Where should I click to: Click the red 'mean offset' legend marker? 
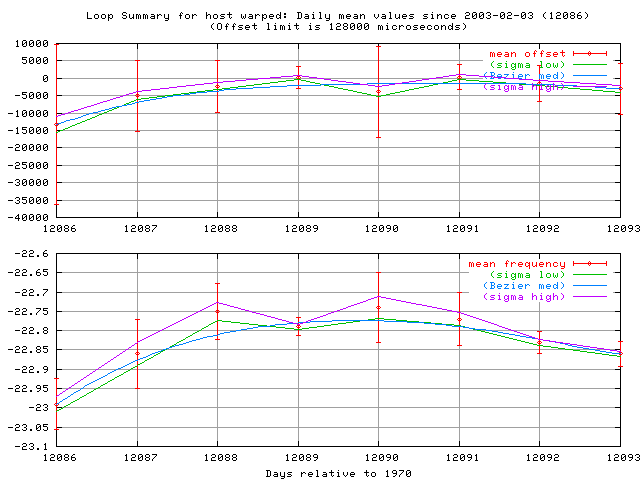pos(590,54)
